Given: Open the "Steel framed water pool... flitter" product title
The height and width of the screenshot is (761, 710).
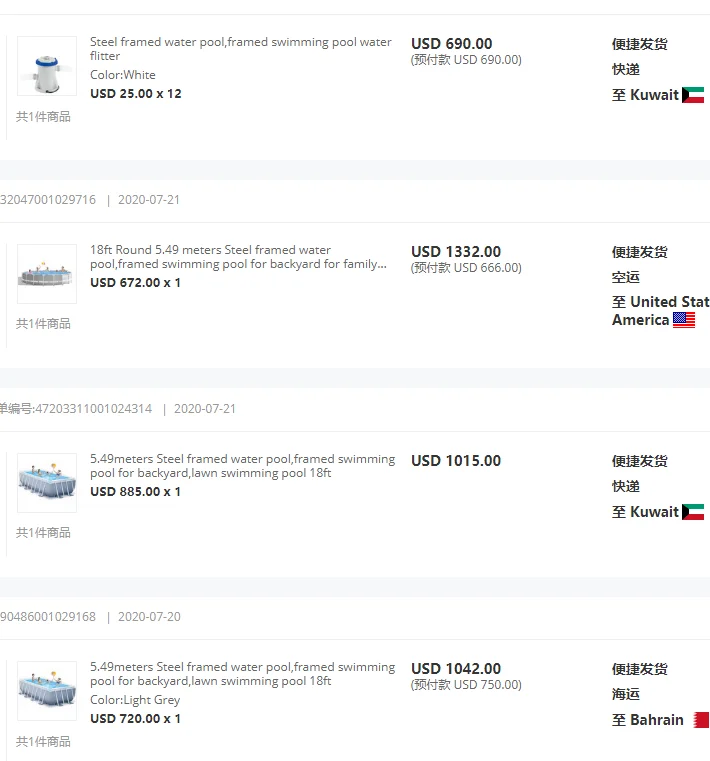Looking at the screenshot, I should tap(240, 49).
